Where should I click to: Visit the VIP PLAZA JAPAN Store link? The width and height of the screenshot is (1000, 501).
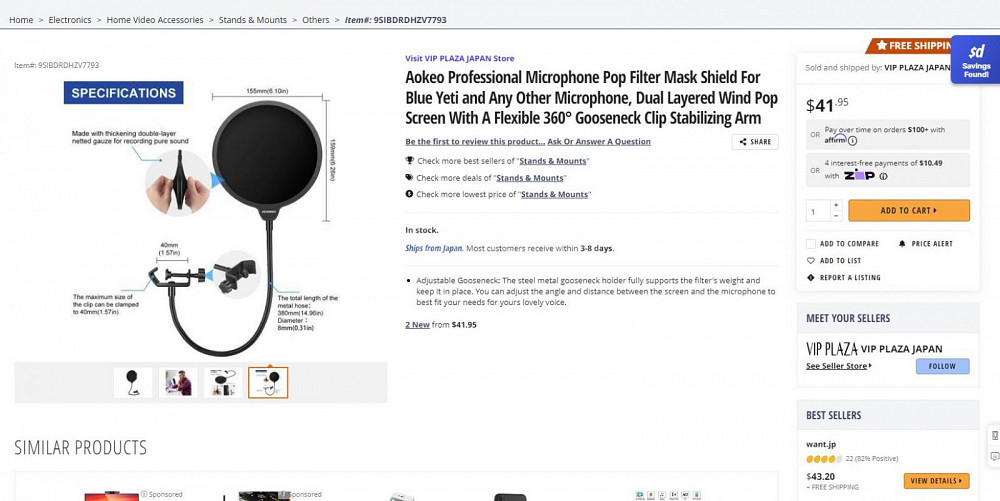[459, 58]
